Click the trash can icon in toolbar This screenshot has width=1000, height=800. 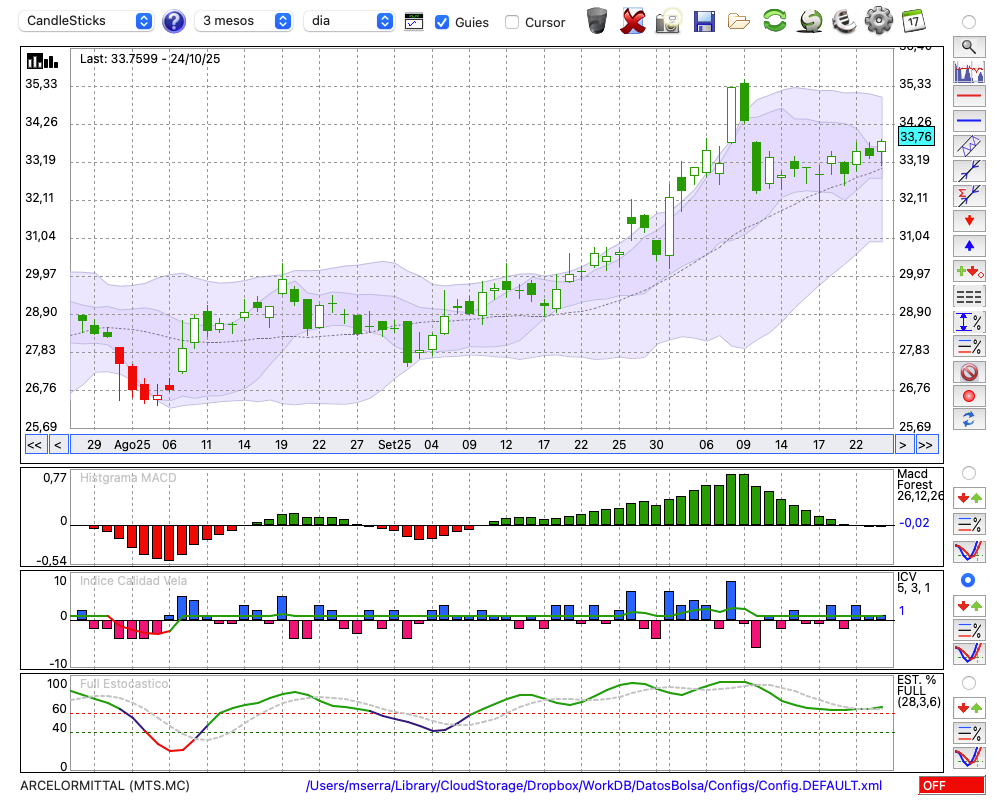click(597, 21)
